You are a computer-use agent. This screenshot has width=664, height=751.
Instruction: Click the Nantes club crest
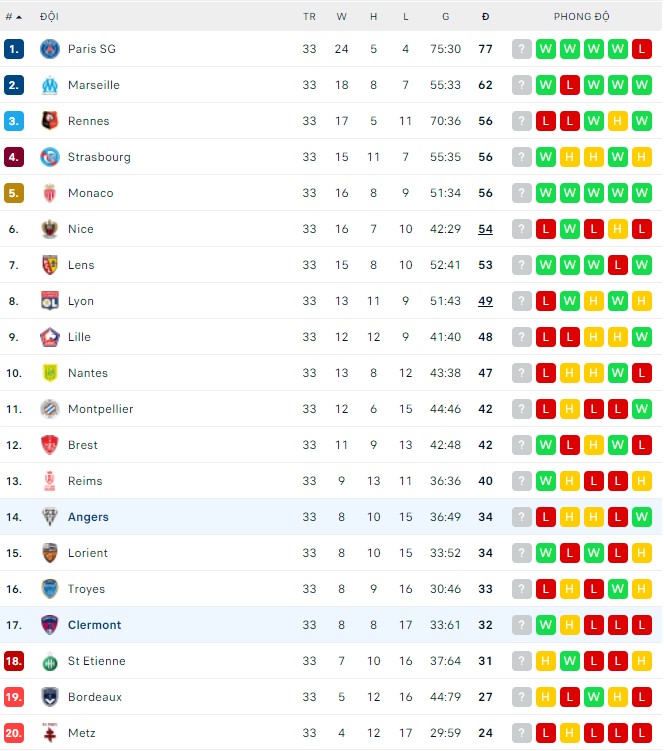50,373
